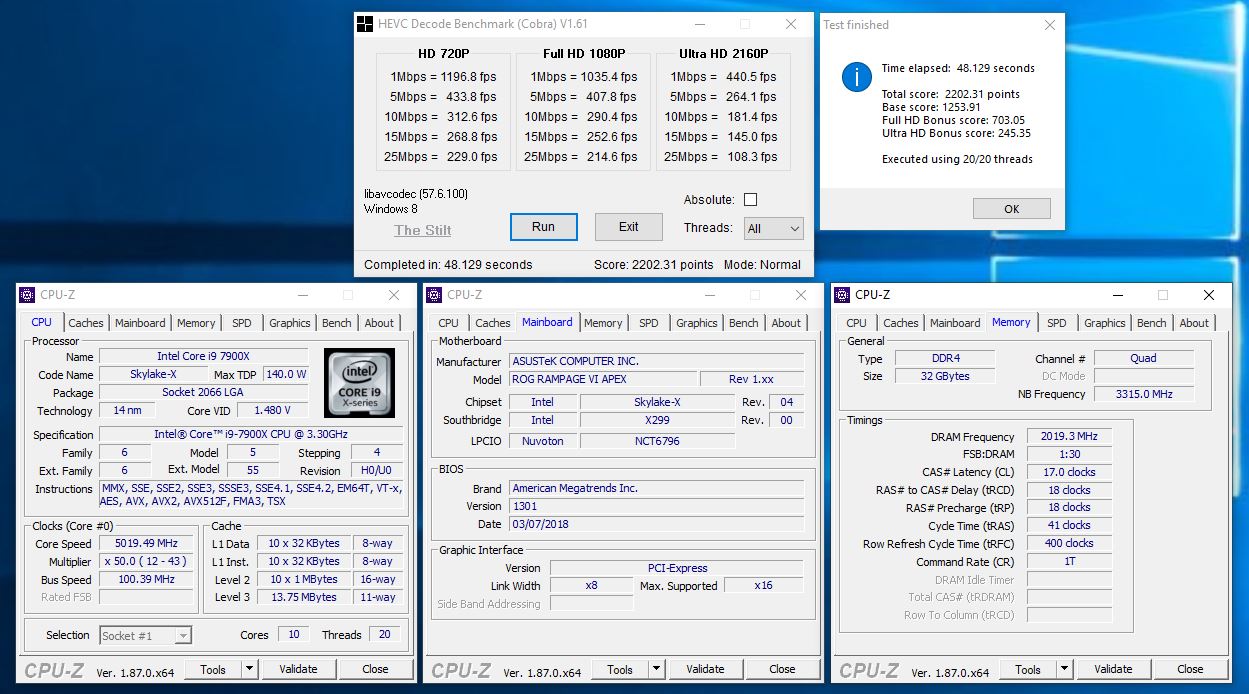The height and width of the screenshot is (694, 1249).
Task: Go to Mainboard tab in the Memory CPU-Z window
Action: click(x=955, y=323)
